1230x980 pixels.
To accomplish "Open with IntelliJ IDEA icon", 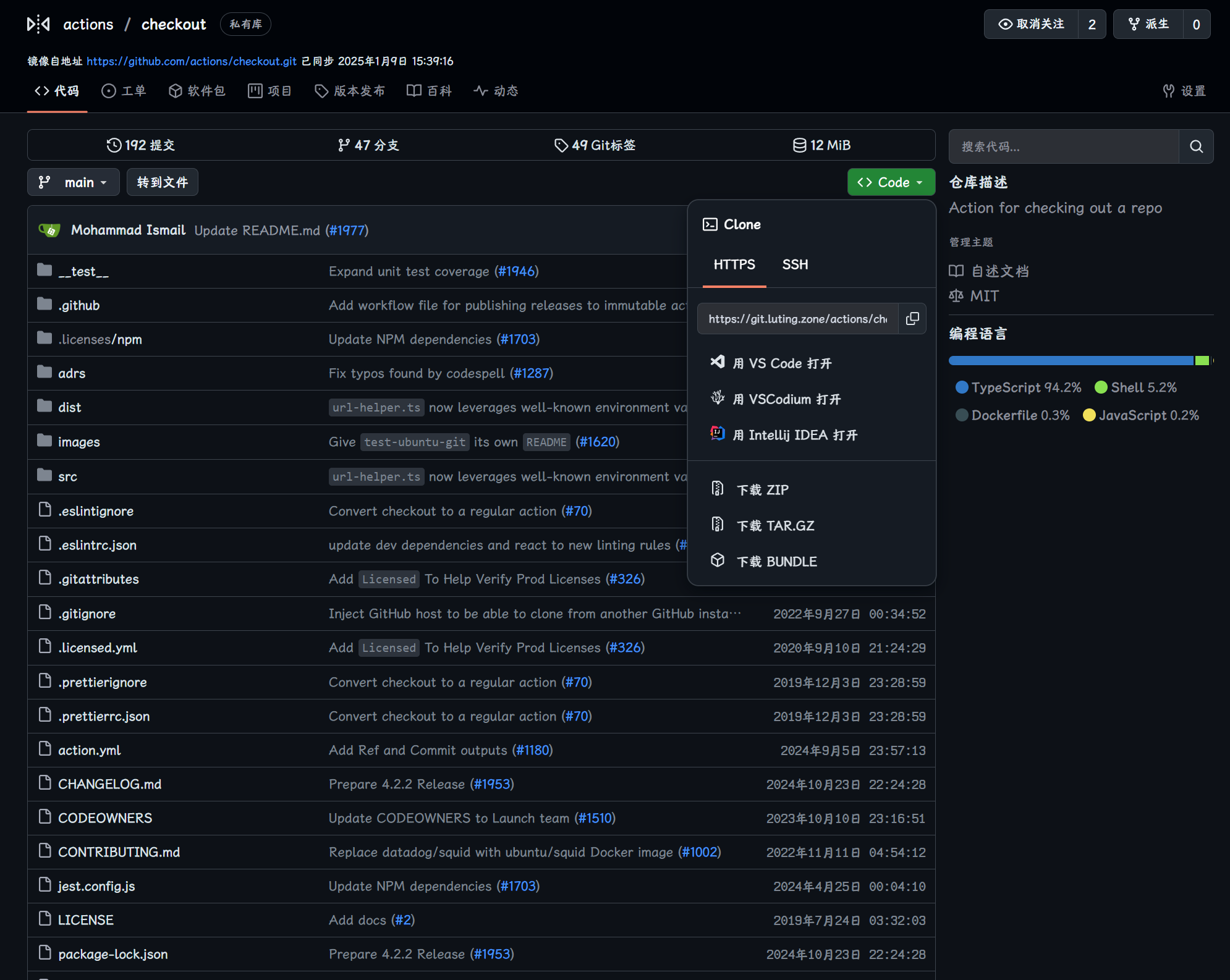I will pos(718,434).
